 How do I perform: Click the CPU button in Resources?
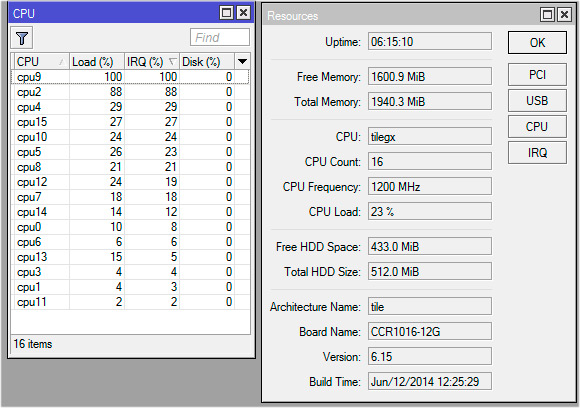pyautogui.click(x=537, y=127)
